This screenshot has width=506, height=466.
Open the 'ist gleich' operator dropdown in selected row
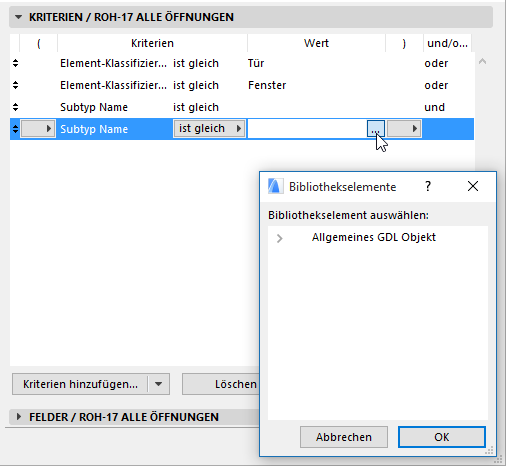tap(210, 129)
